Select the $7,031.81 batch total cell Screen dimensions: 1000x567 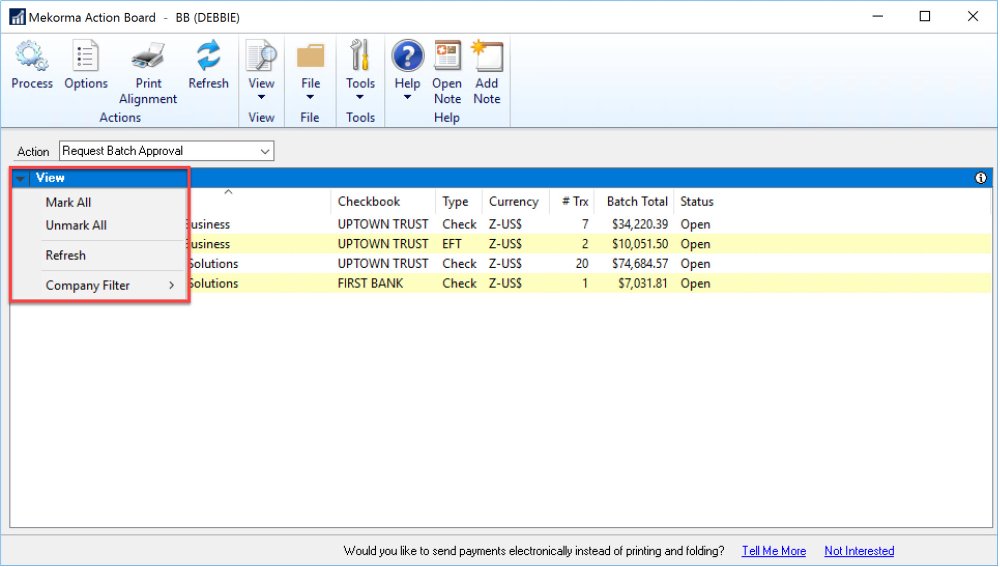tap(643, 284)
